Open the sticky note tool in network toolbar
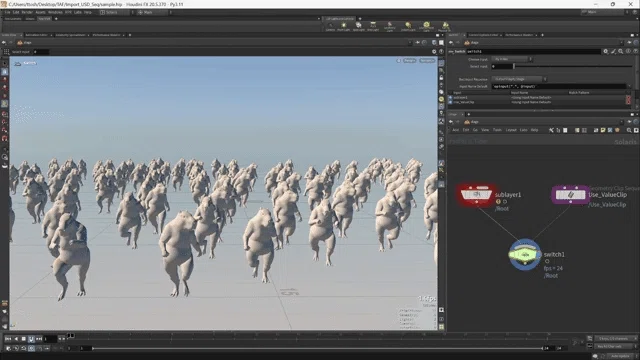This screenshot has width=640, height=360. 603,130
